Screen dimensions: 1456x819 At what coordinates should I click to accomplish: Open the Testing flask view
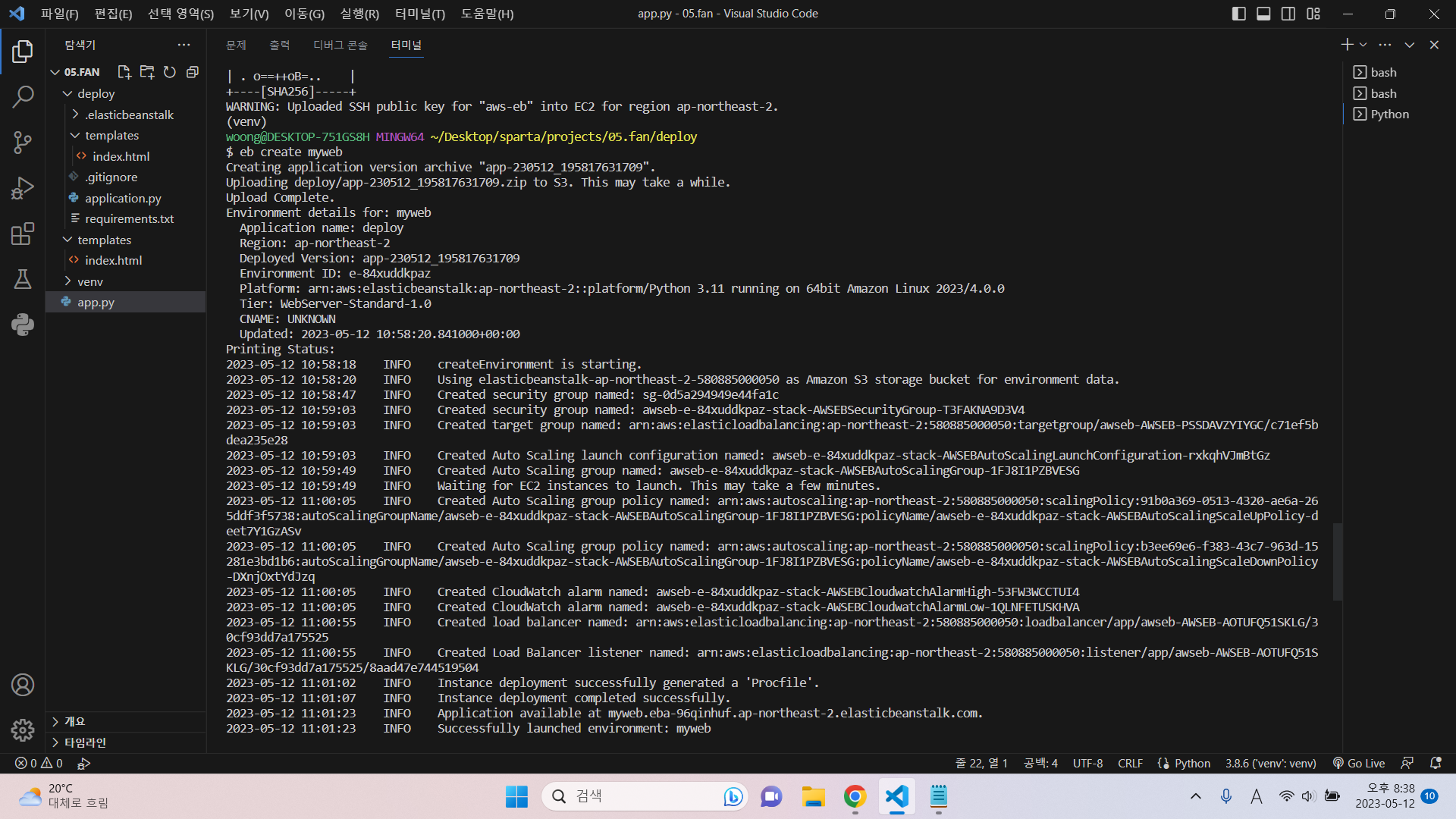23,279
